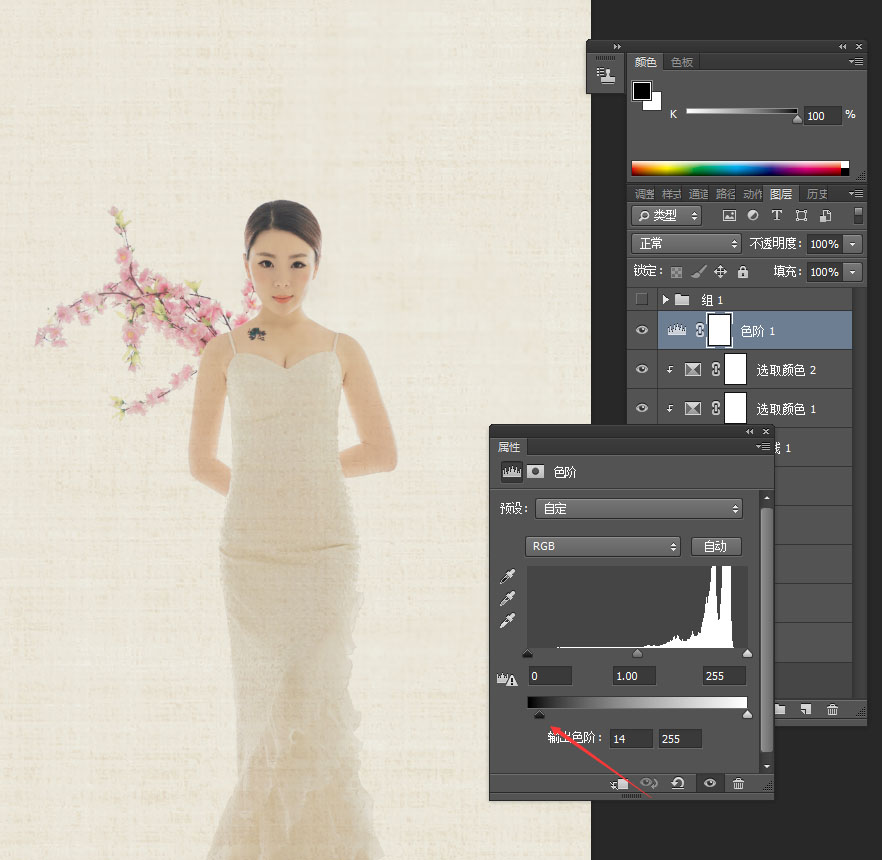The height and width of the screenshot is (860, 882).
Task: Click the clip to layer icon
Action: click(619, 784)
